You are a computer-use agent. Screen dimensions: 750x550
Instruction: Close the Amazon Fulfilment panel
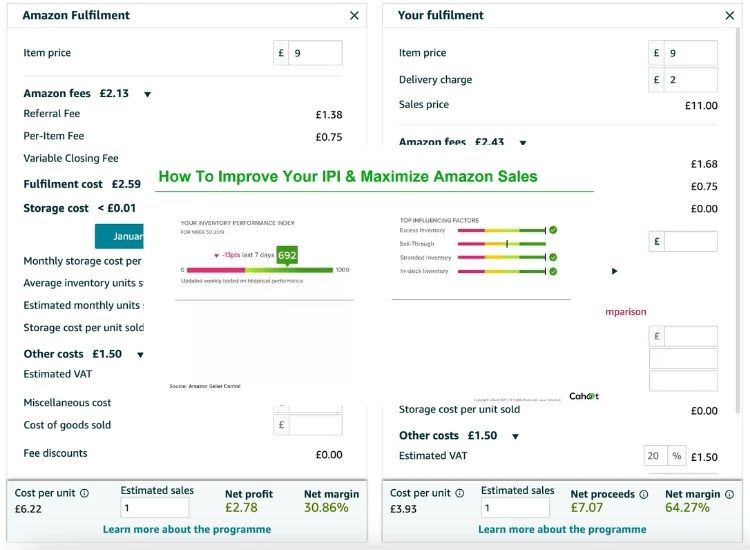354,16
